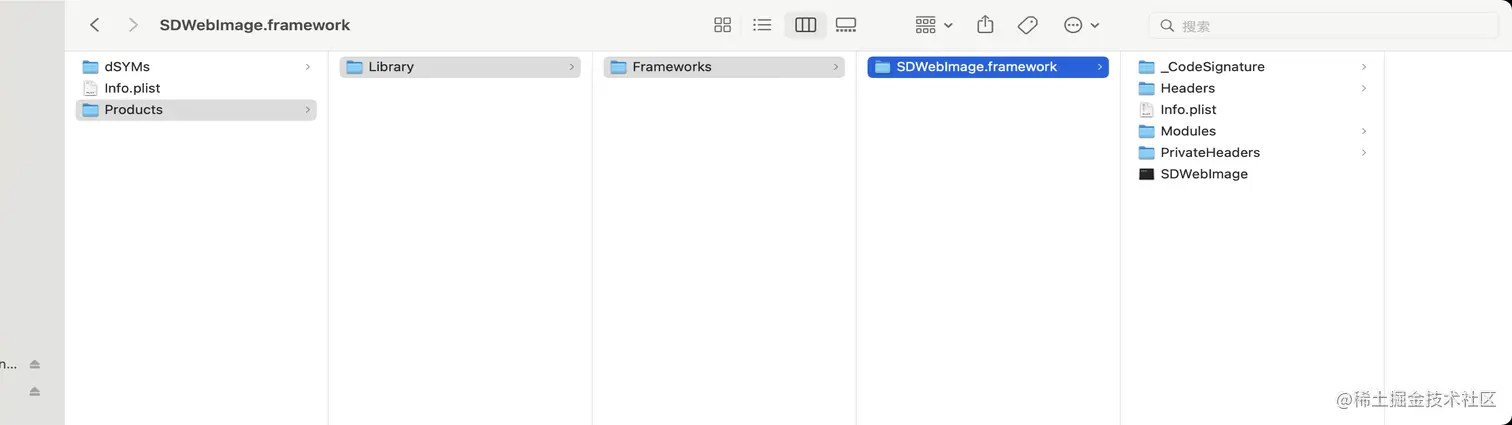Click the SDWebImage.framework window title
The width and height of the screenshot is (1512, 425).
[x=255, y=25]
